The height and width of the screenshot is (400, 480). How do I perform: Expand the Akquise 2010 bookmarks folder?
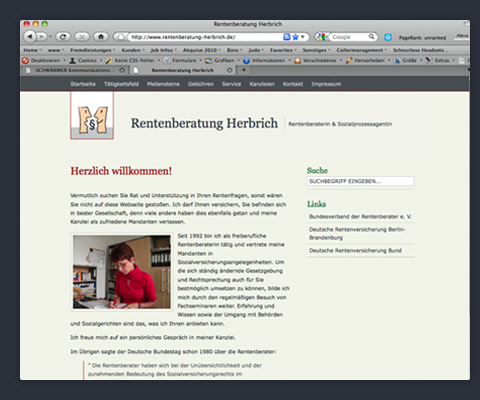tap(202, 50)
